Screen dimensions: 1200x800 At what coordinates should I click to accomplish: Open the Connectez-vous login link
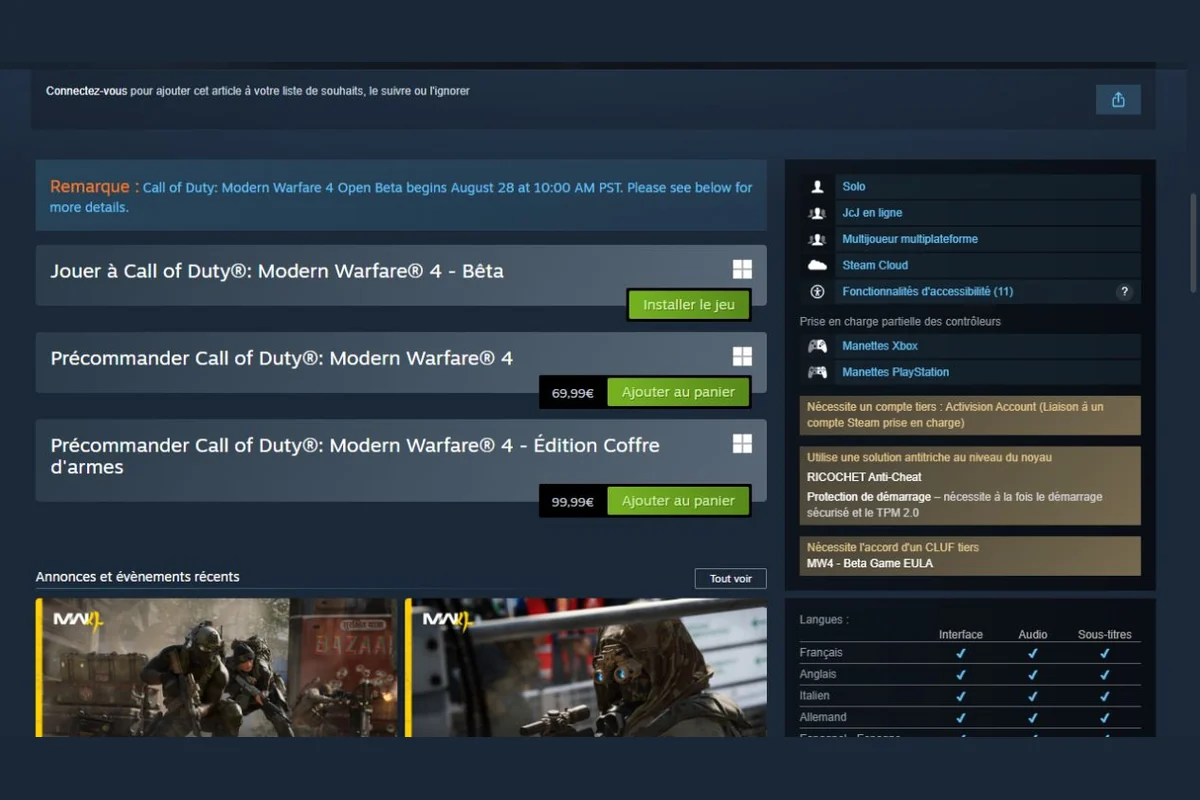click(86, 91)
